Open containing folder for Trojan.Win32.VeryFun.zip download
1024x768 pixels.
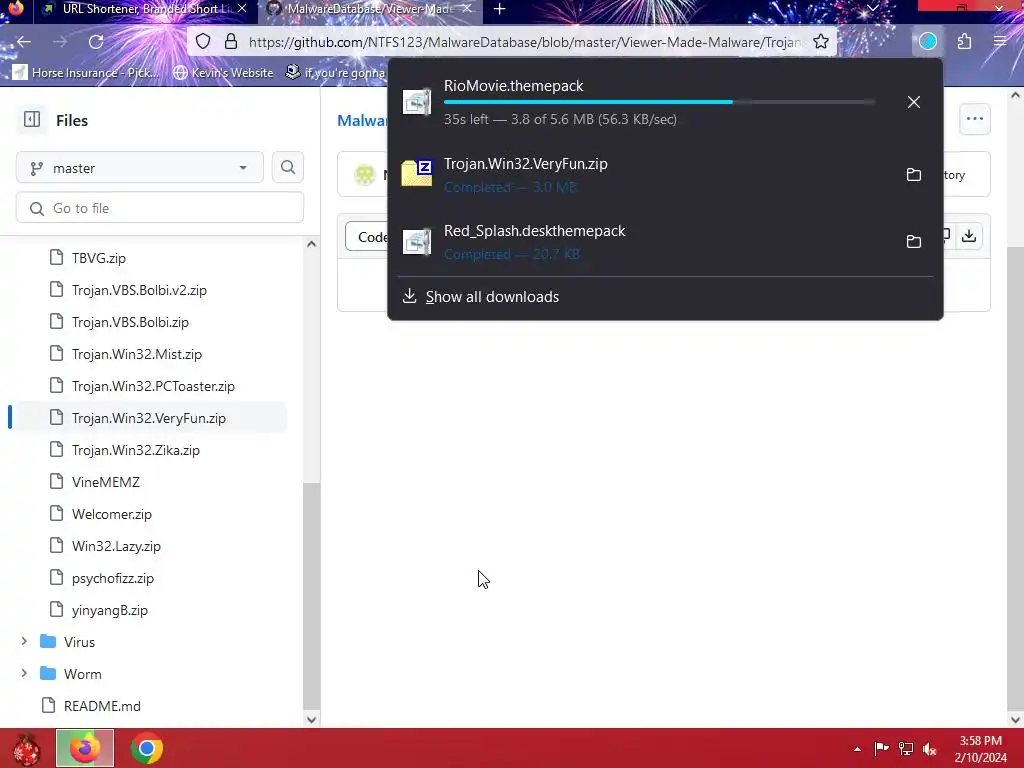point(914,174)
